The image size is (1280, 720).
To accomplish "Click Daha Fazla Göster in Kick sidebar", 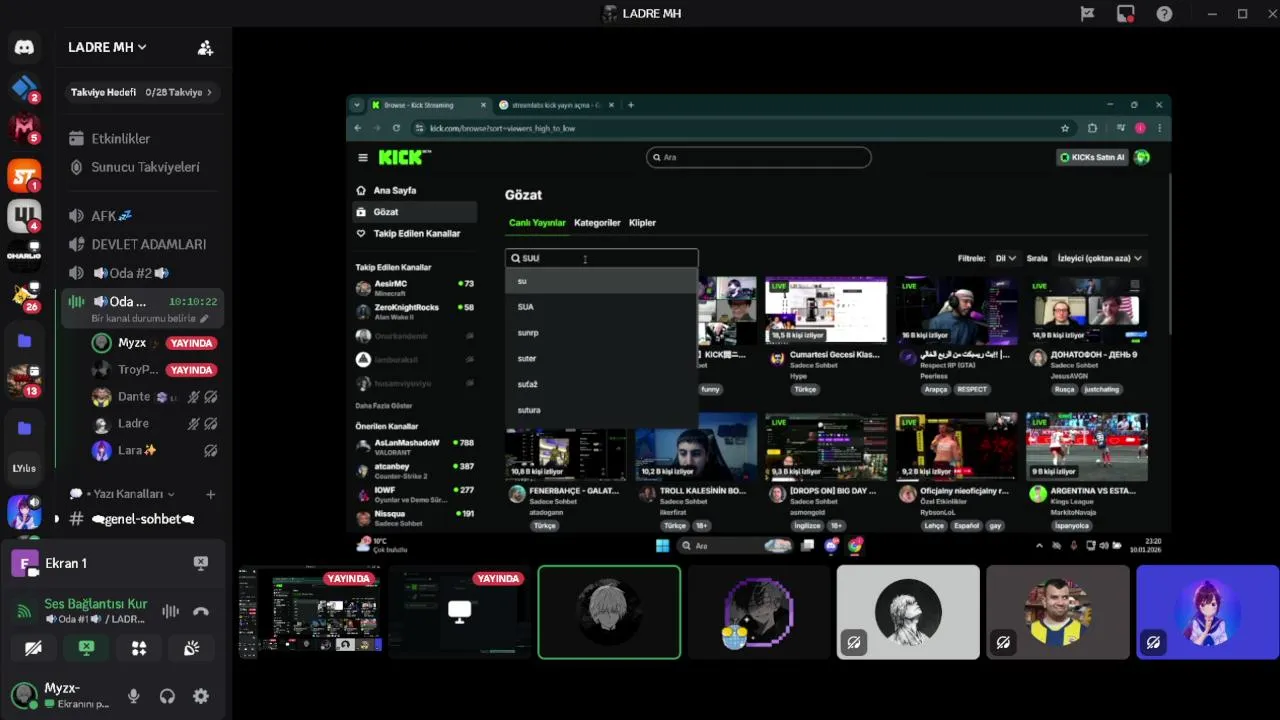I will (384, 405).
